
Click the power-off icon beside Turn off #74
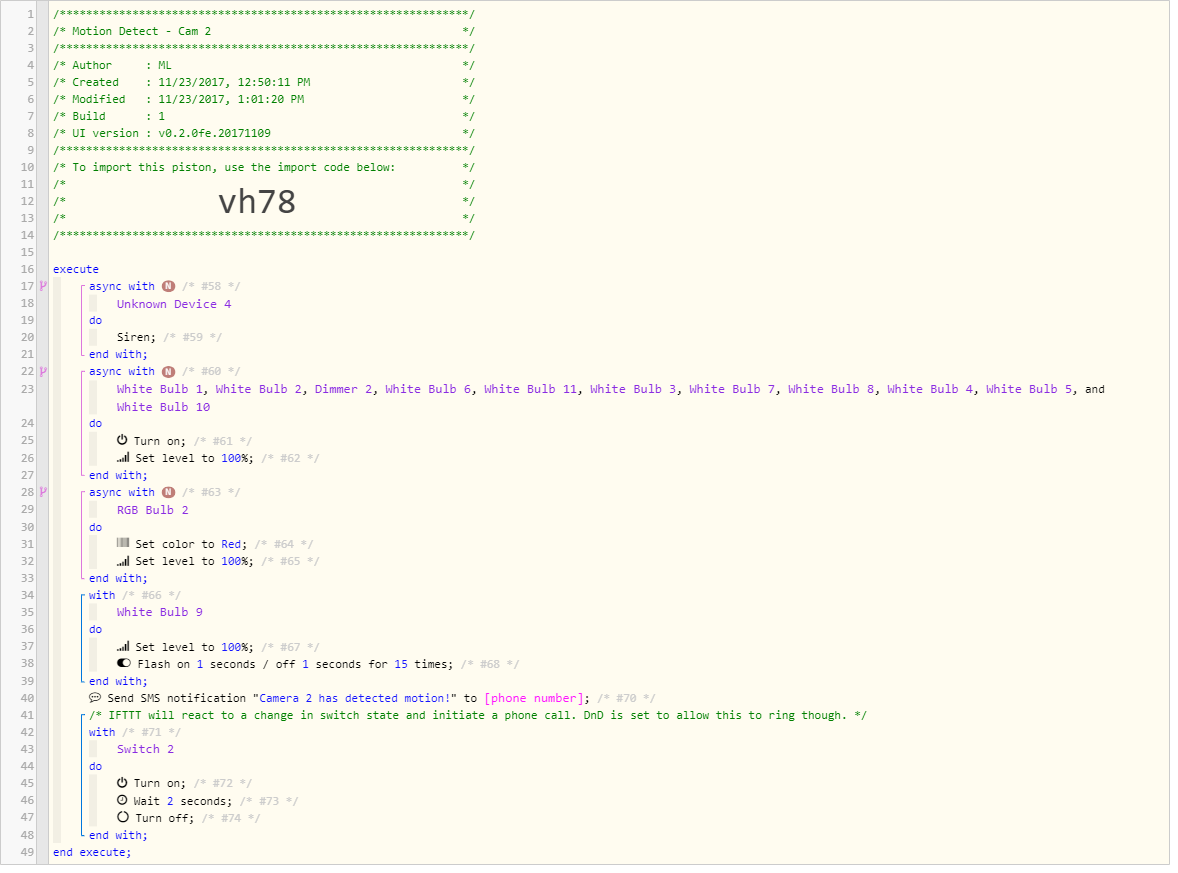tap(122, 817)
